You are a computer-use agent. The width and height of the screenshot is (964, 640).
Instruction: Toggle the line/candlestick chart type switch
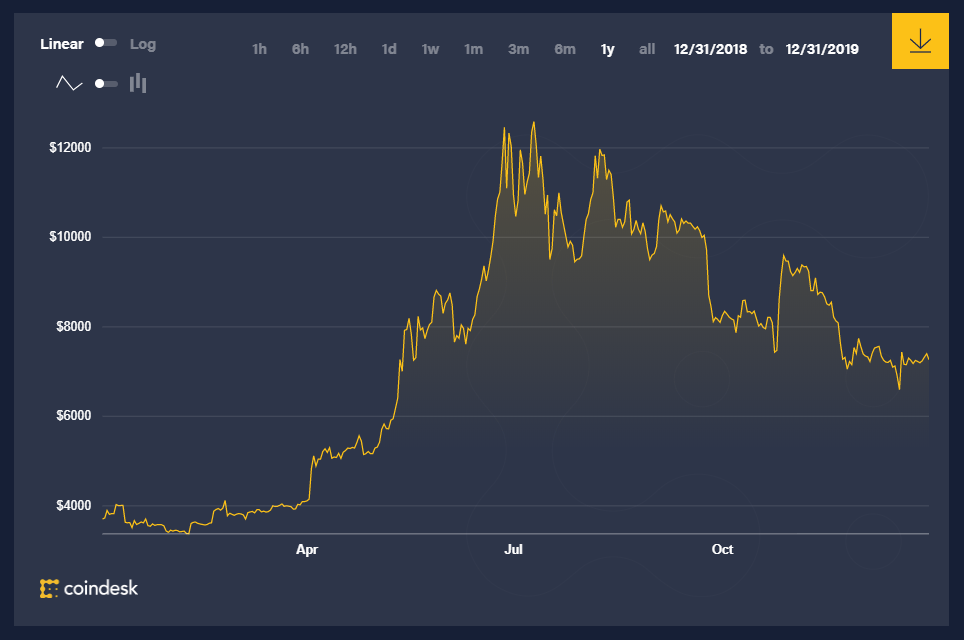pos(105,84)
